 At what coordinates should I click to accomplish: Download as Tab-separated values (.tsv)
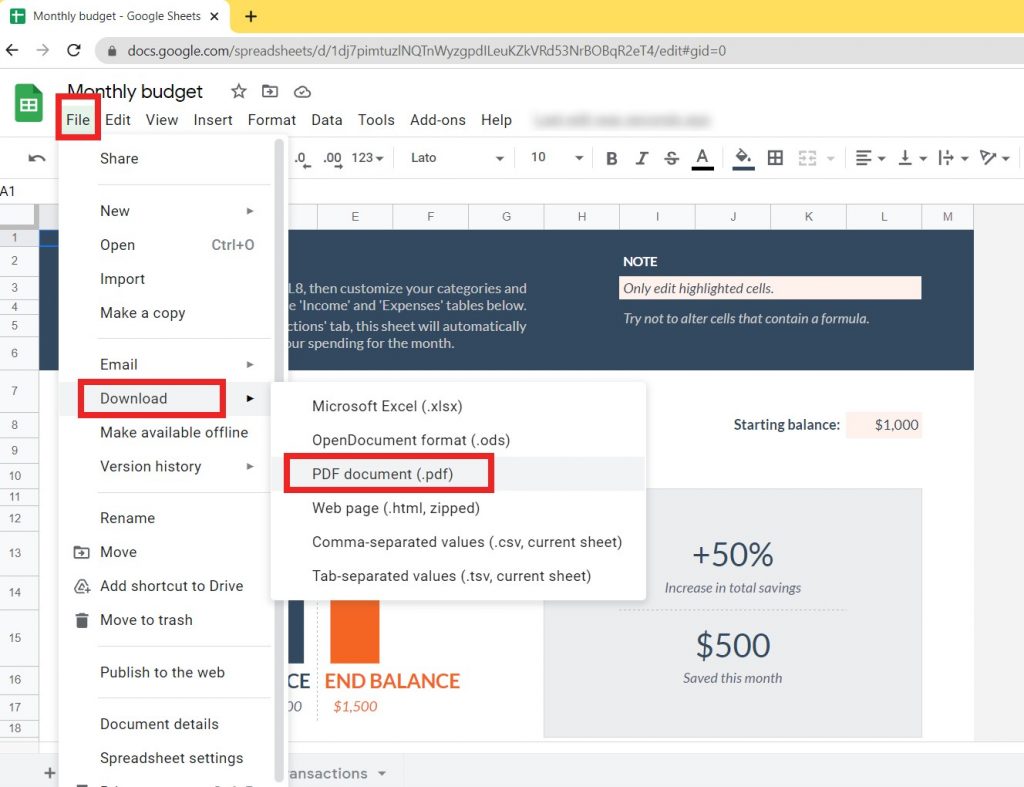[458, 576]
